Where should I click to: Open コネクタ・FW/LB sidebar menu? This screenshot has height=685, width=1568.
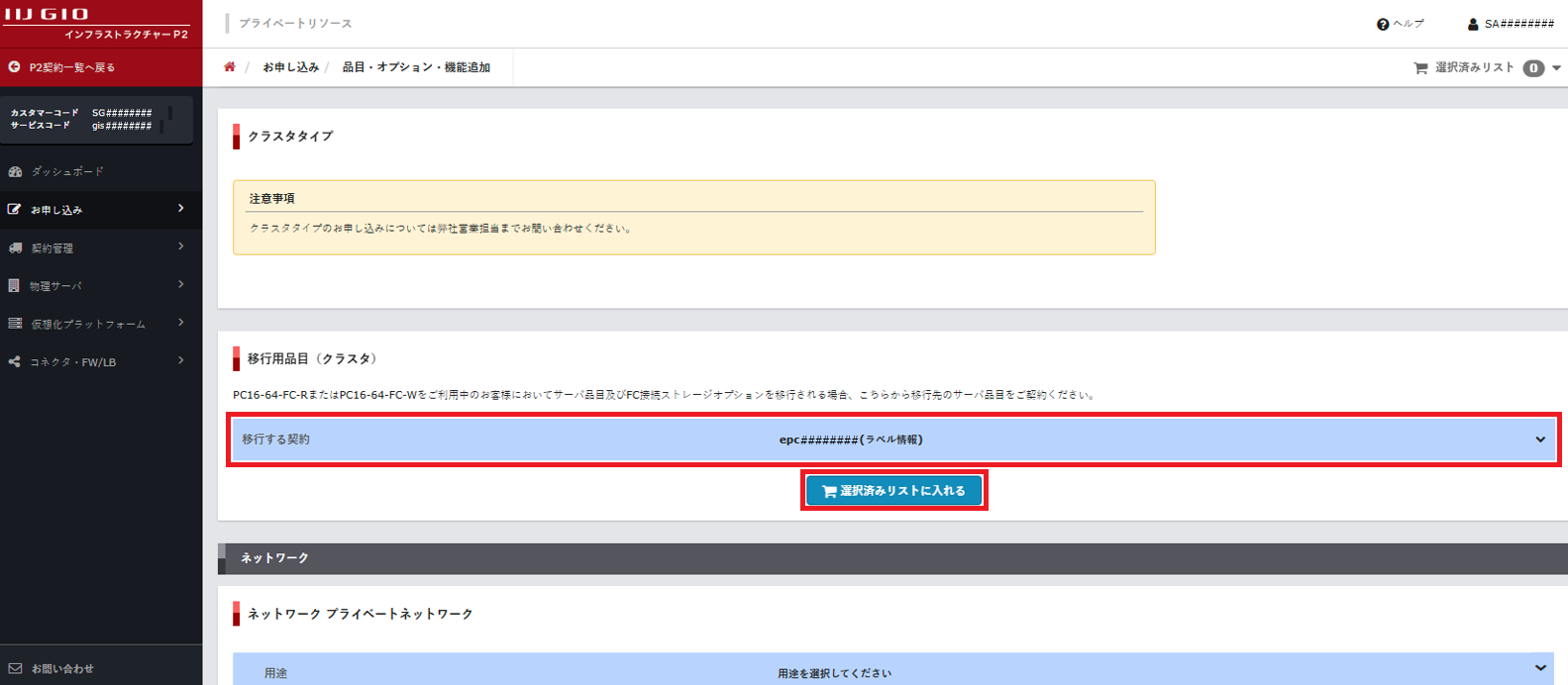pos(99,362)
